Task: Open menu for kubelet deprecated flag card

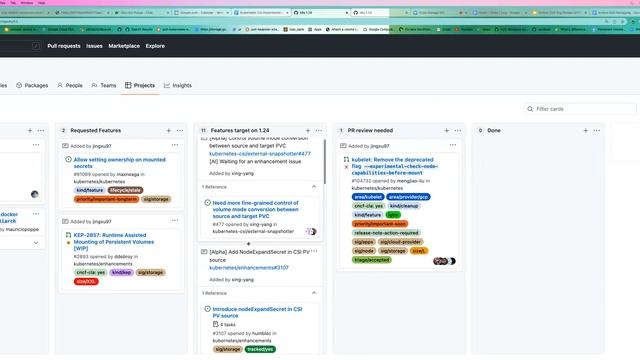Action: tap(453, 145)
